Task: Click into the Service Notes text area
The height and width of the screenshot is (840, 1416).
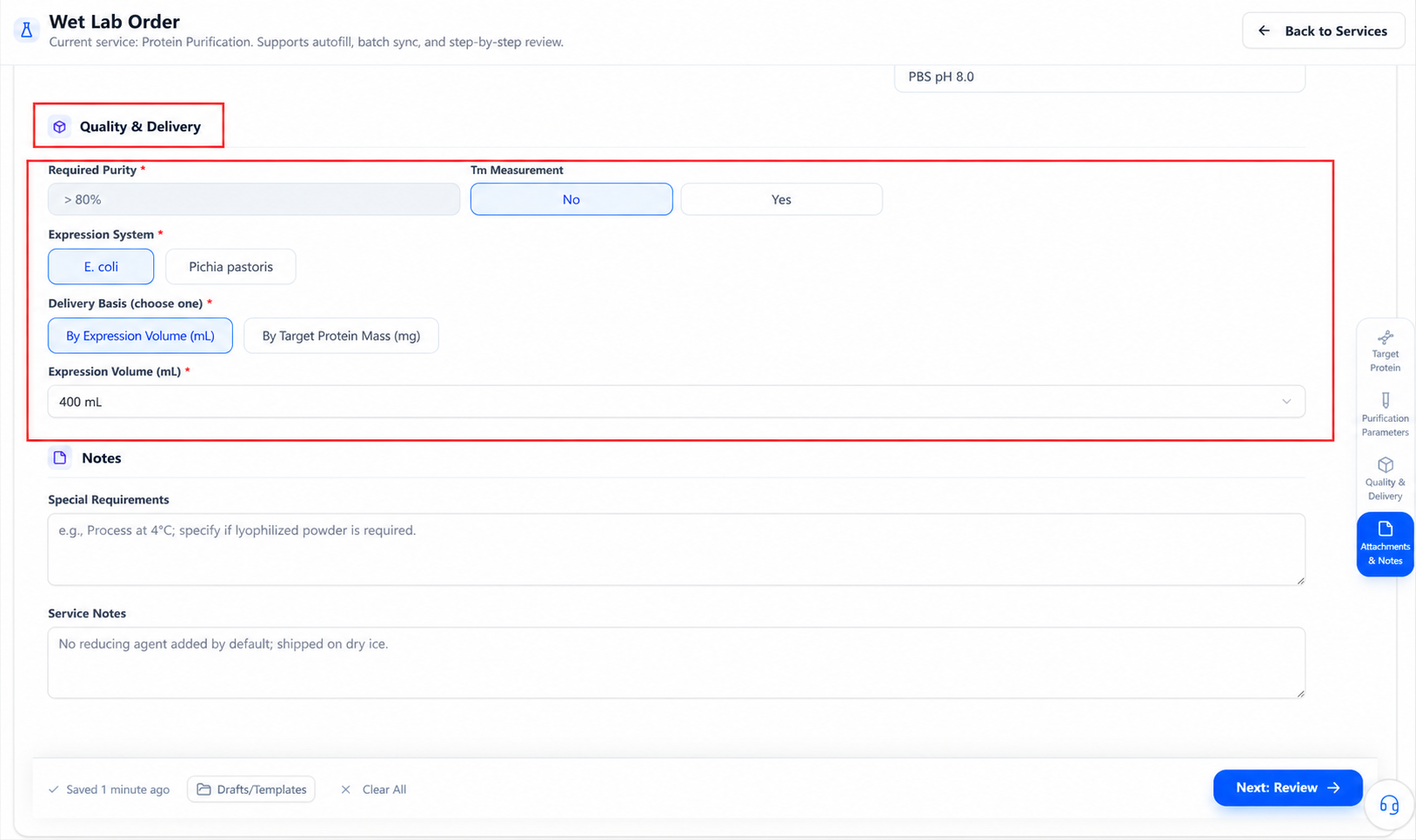Action: click(x=676, y=663)
